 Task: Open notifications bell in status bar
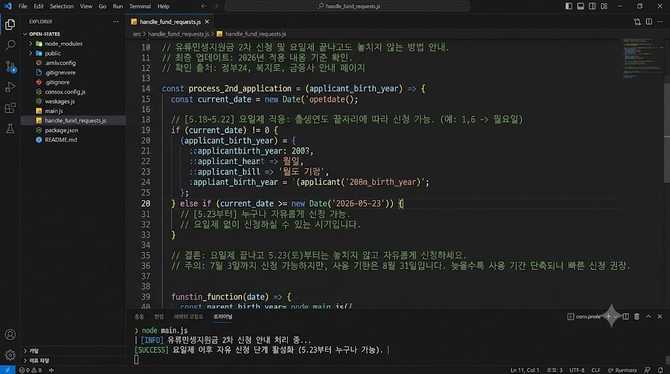pos(661,370)
